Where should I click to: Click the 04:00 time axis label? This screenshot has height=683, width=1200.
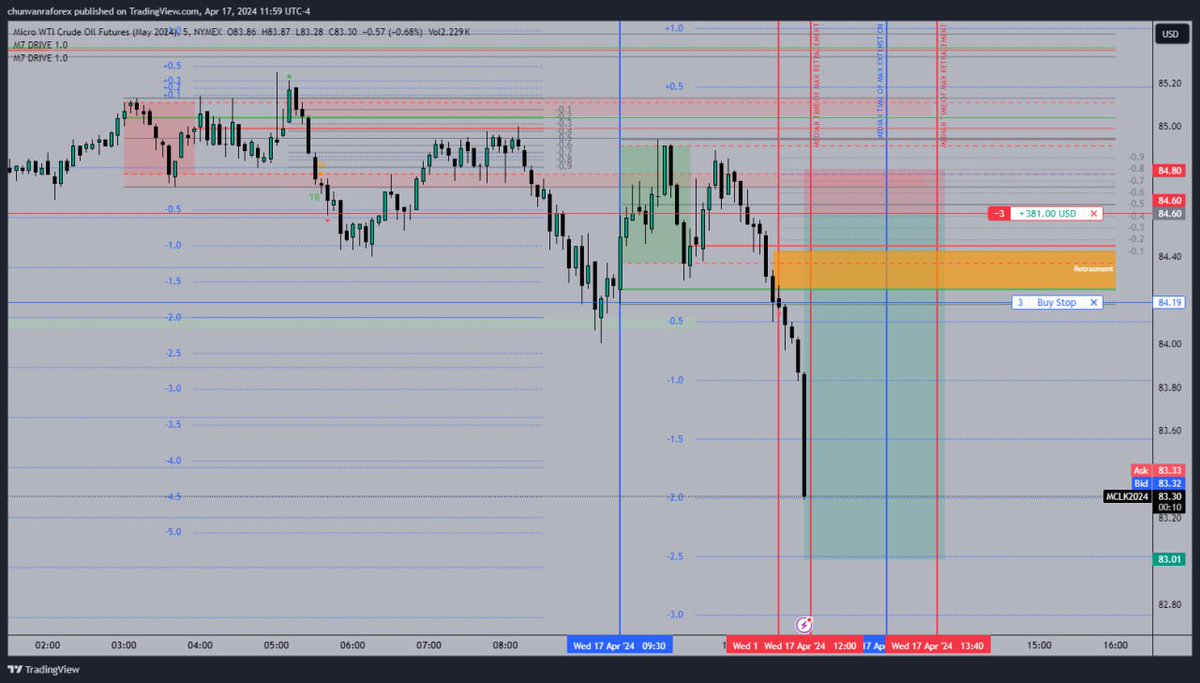click(200, 646)
